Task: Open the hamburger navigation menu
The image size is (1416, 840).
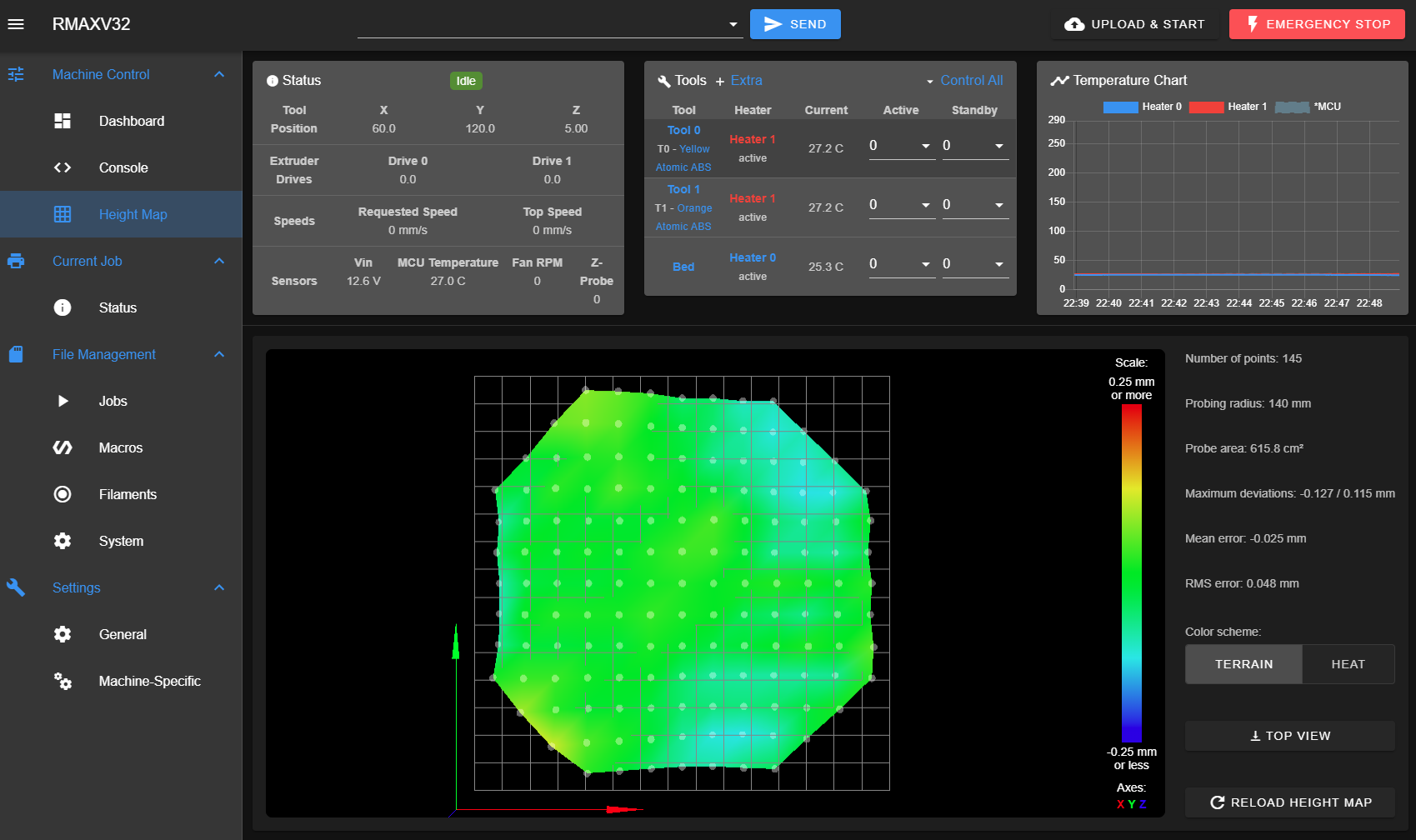Action: point(16,24)
